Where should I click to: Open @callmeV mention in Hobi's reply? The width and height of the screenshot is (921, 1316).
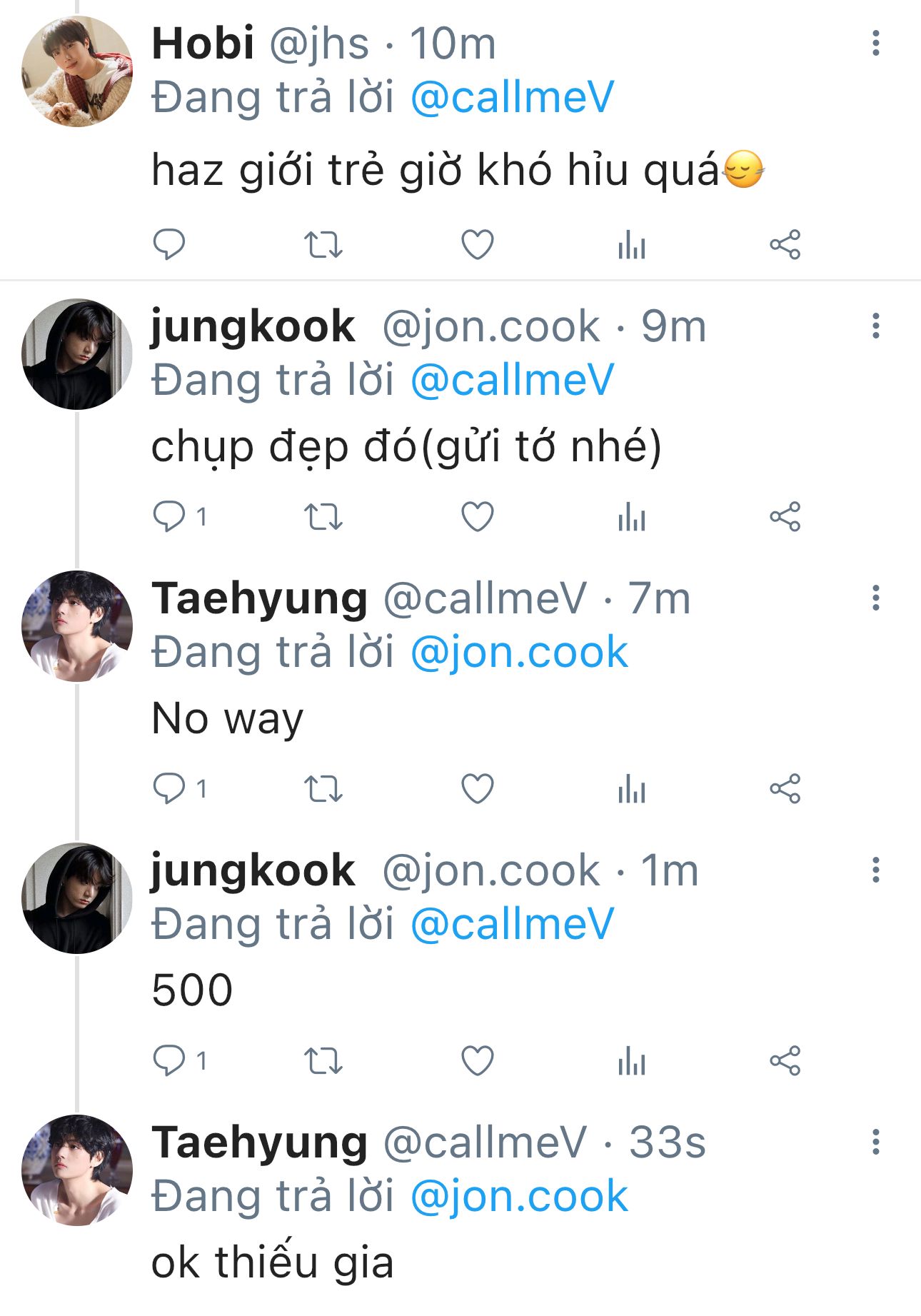coord(512,98)
